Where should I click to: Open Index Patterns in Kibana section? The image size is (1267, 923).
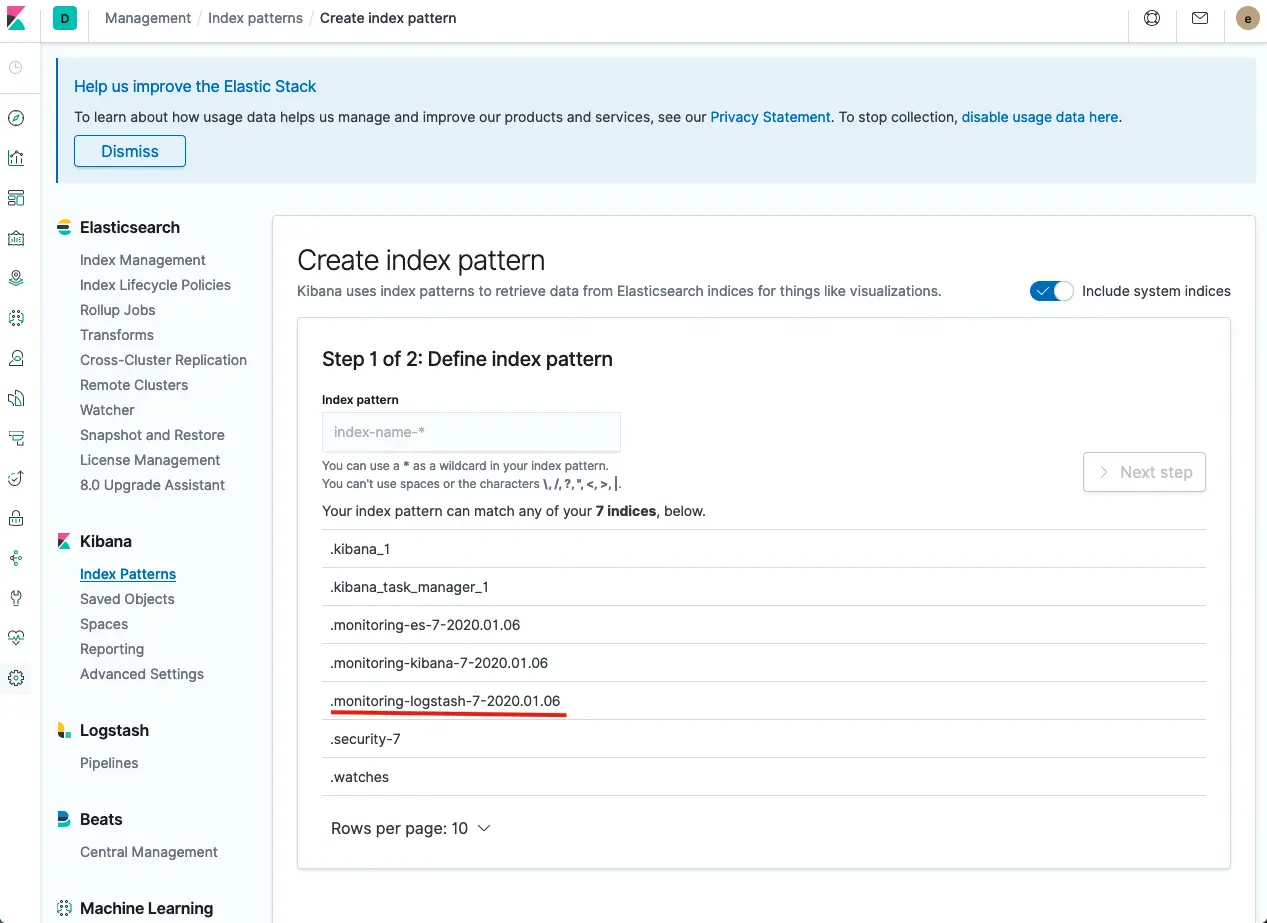tap(128, 574)
